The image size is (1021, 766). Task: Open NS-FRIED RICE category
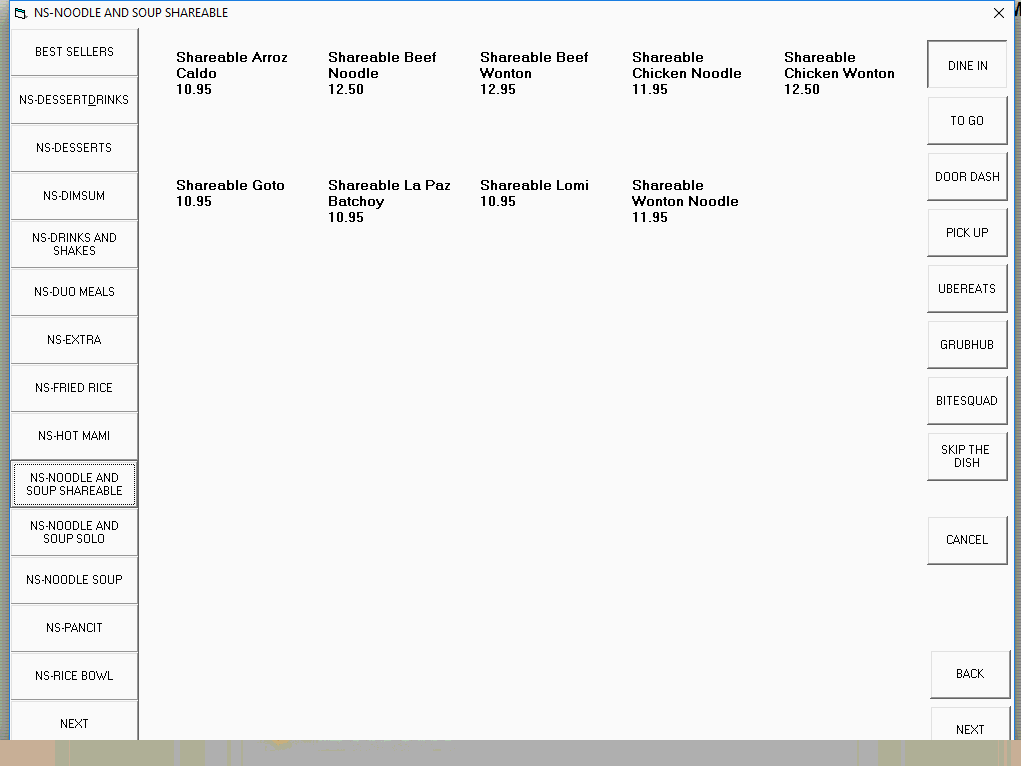pos(74,388)
